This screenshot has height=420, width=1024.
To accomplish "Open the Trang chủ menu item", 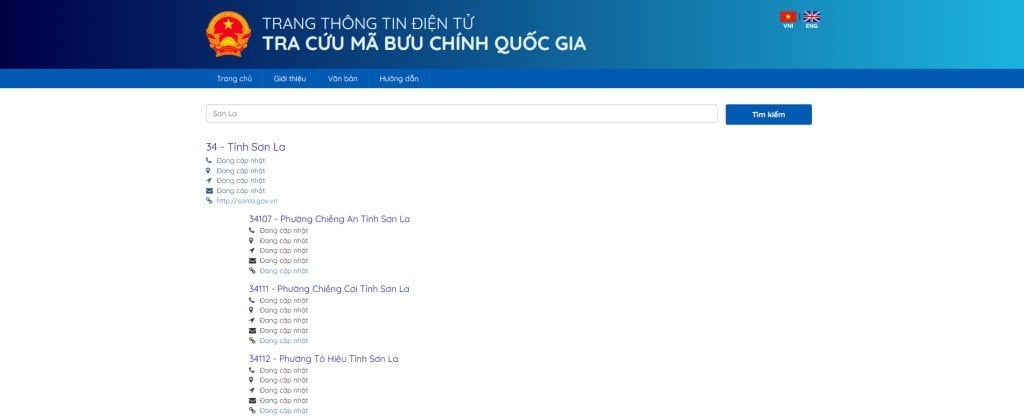I will pos(234,78).
